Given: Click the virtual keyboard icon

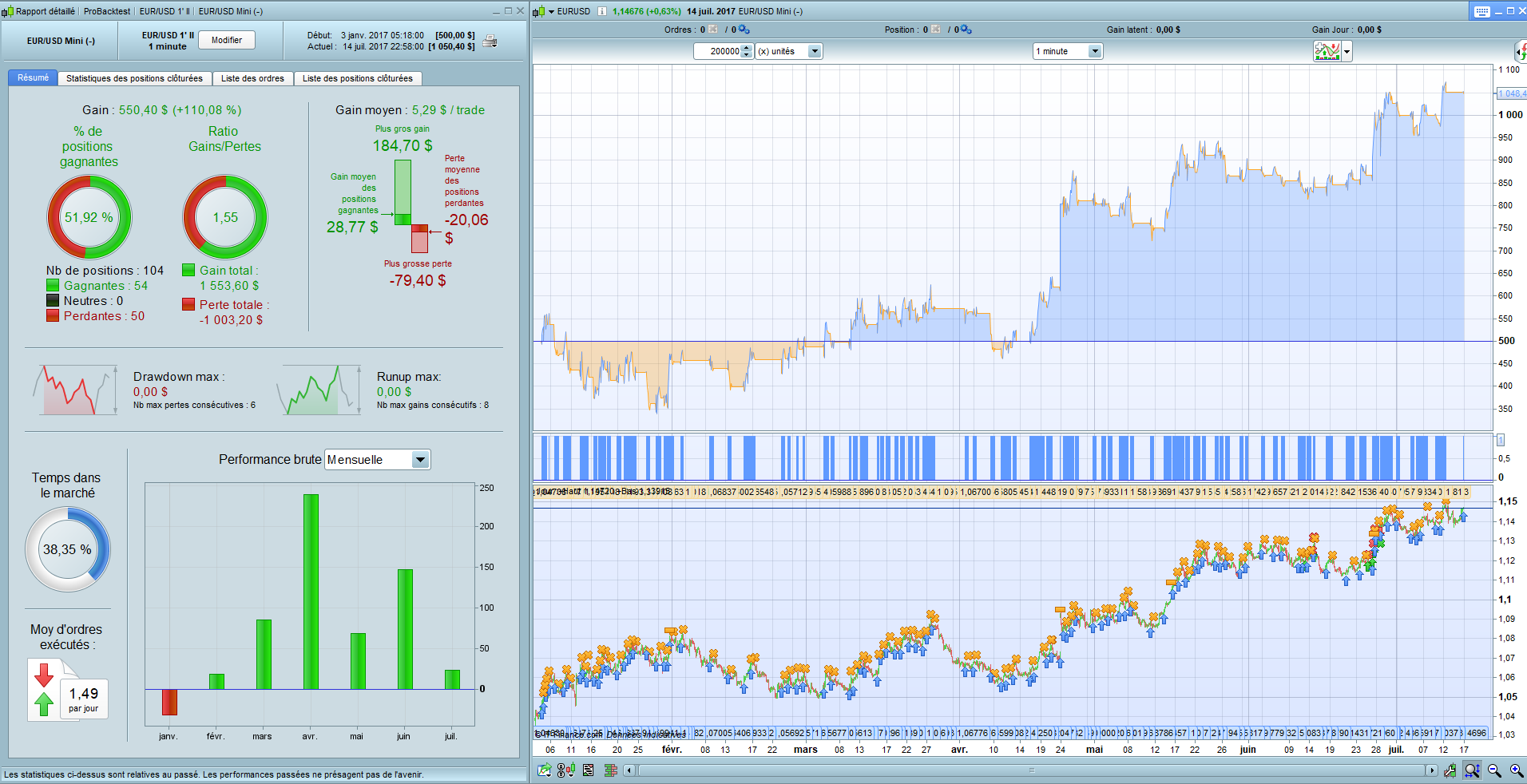Looking at the screenshot, I should pyautogui.click(x=1482, y=11).
